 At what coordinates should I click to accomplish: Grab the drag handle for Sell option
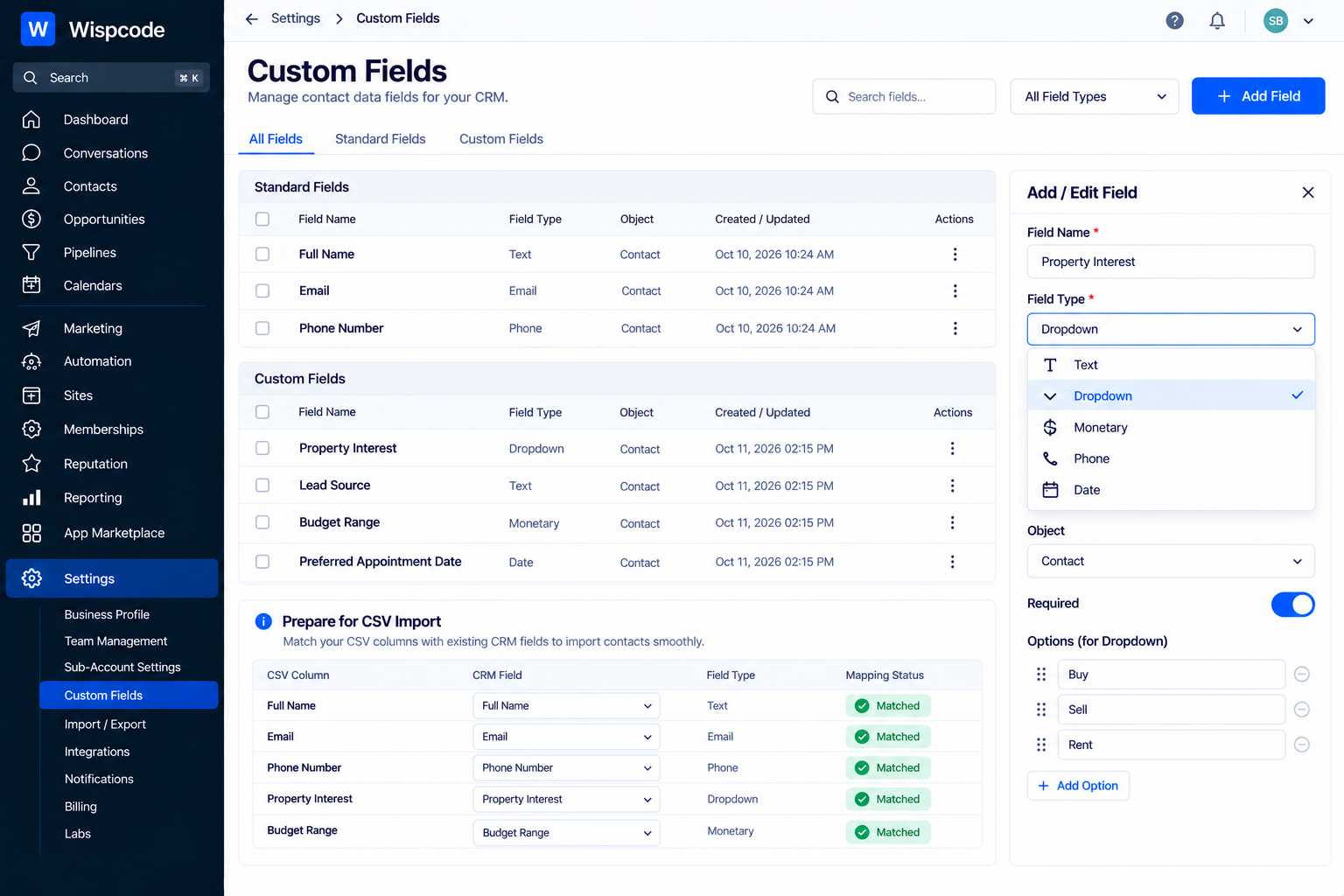1041,710
